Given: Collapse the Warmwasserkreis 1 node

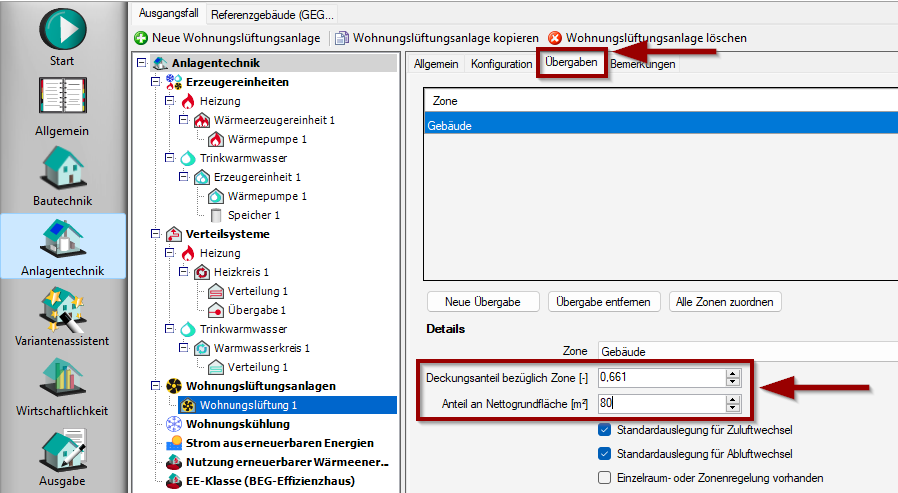Looking at the screenshot, I should 183,347.
